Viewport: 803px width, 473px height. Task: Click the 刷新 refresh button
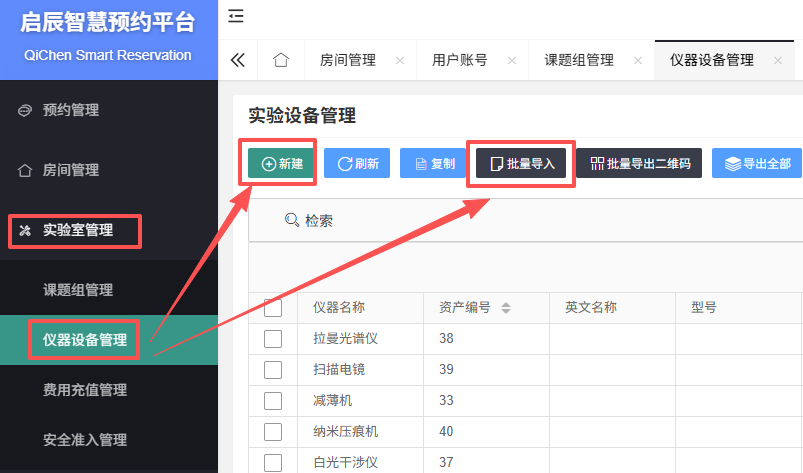click(357, 163)
